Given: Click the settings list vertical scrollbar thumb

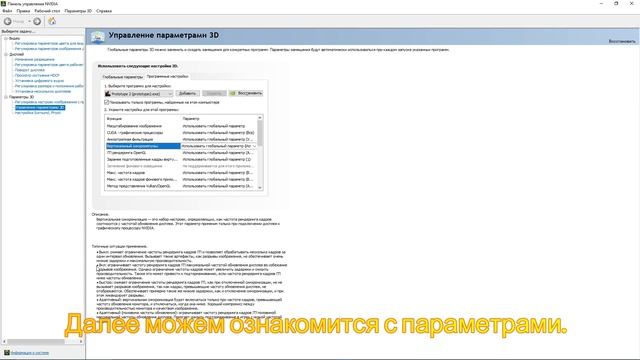Looking at the screenshot, I should [260, 133].
